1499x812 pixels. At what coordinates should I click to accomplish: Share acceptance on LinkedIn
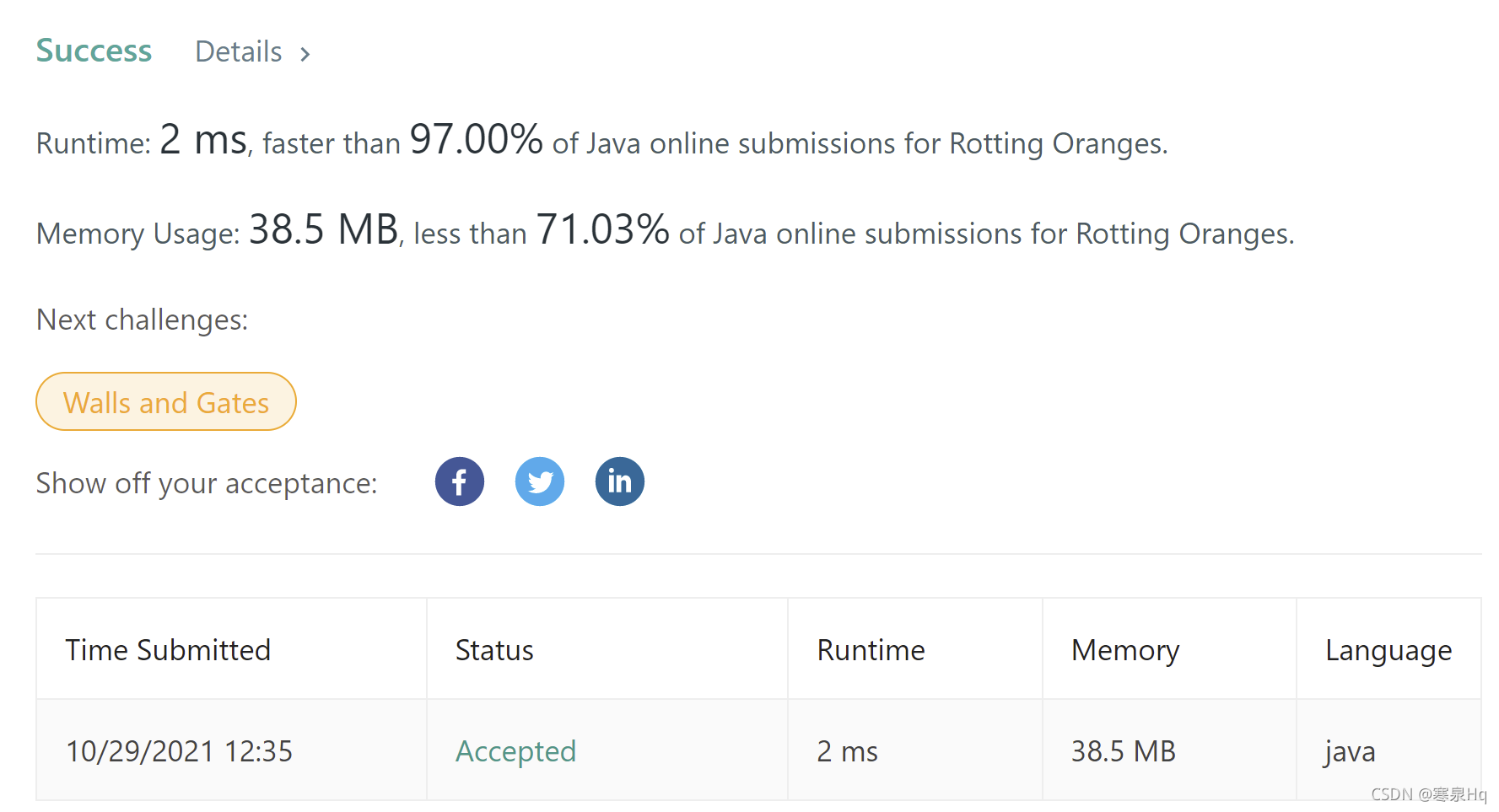620,481
